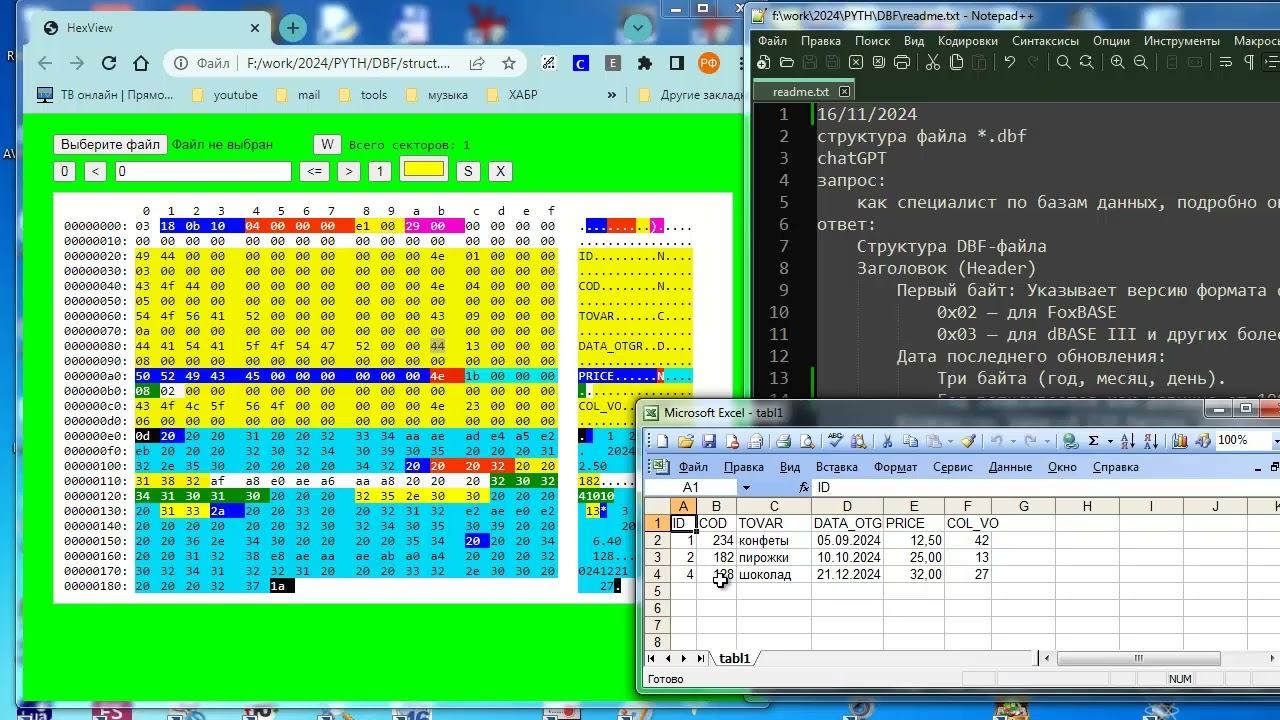1280x720 pixels.
Task: Click New file icon in Notepad++ toolbar
Action: (x=762, y=62)
